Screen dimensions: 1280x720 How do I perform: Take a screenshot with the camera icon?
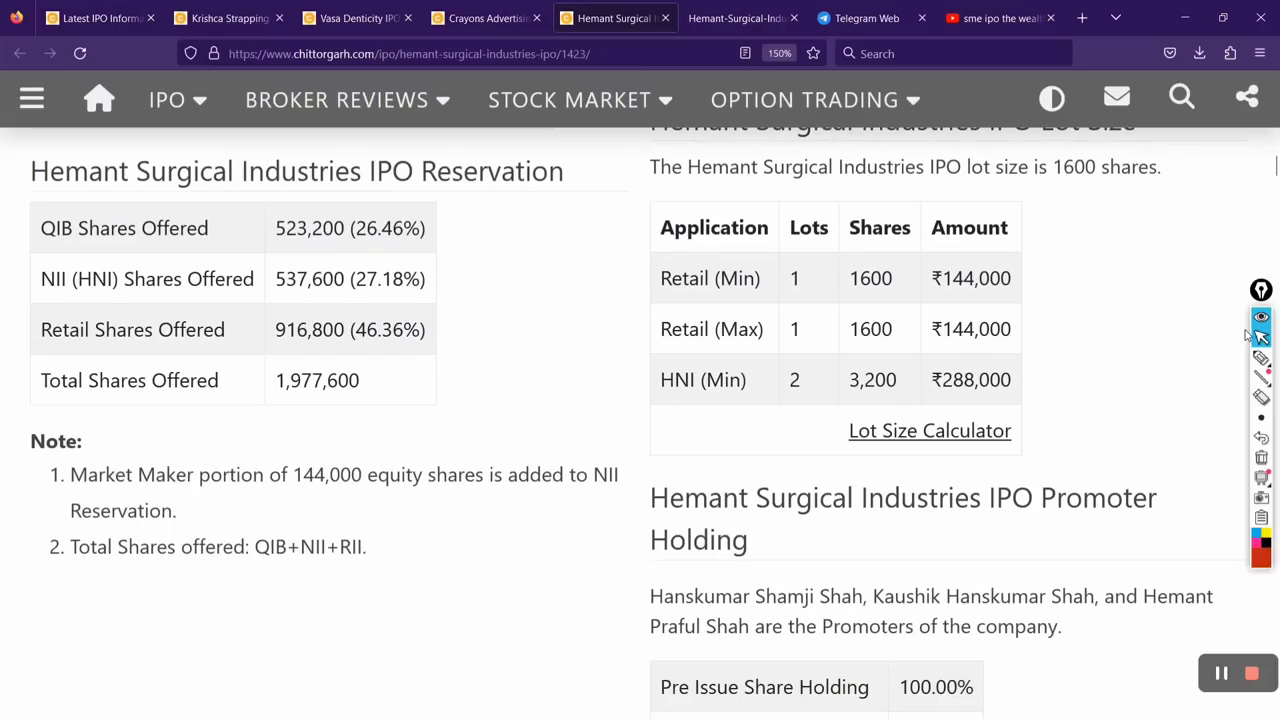click(x=1261, y=497)
